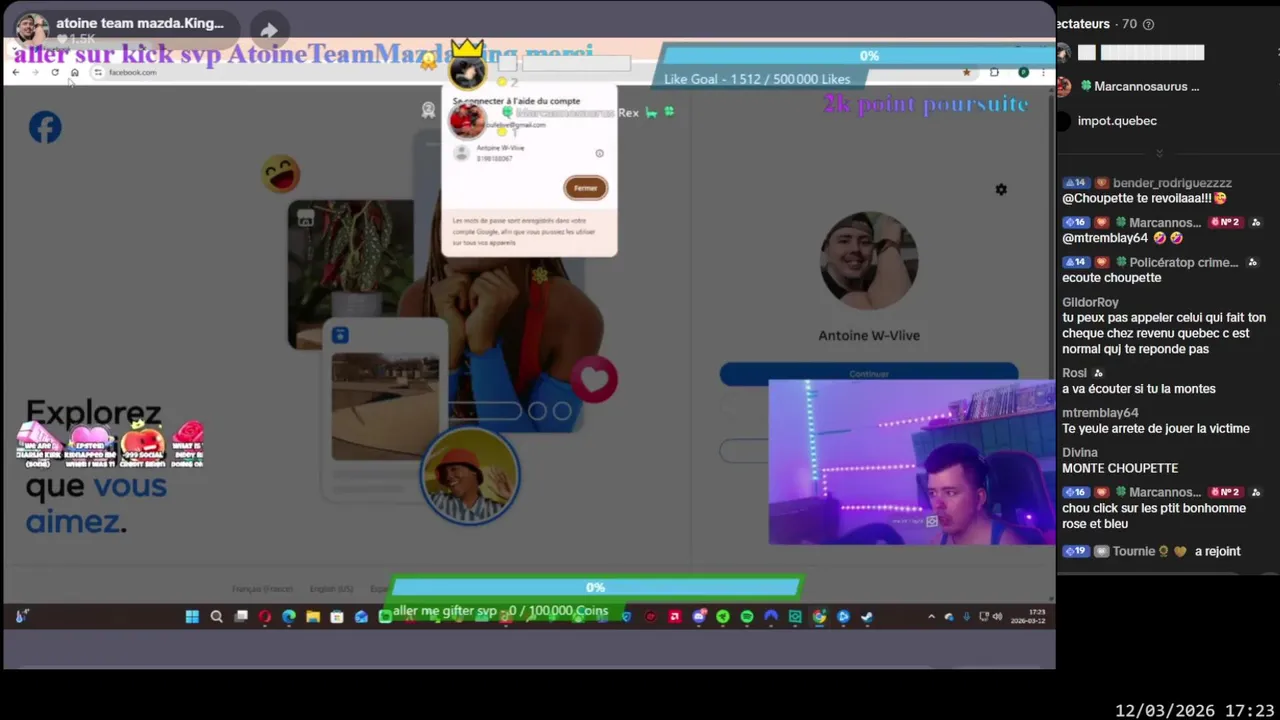
Task: Click the laughing emoji on Facebook collage
Action: pyautogui.click(x=280, y=174)
